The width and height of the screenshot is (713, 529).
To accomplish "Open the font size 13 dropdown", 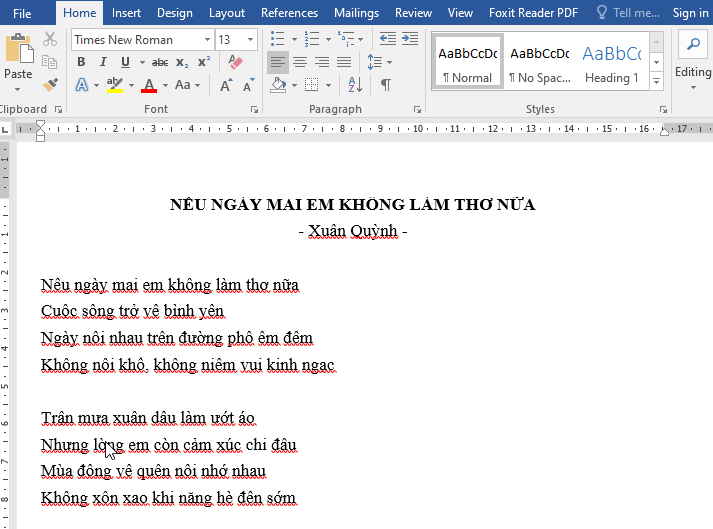I will click(250, 40).
